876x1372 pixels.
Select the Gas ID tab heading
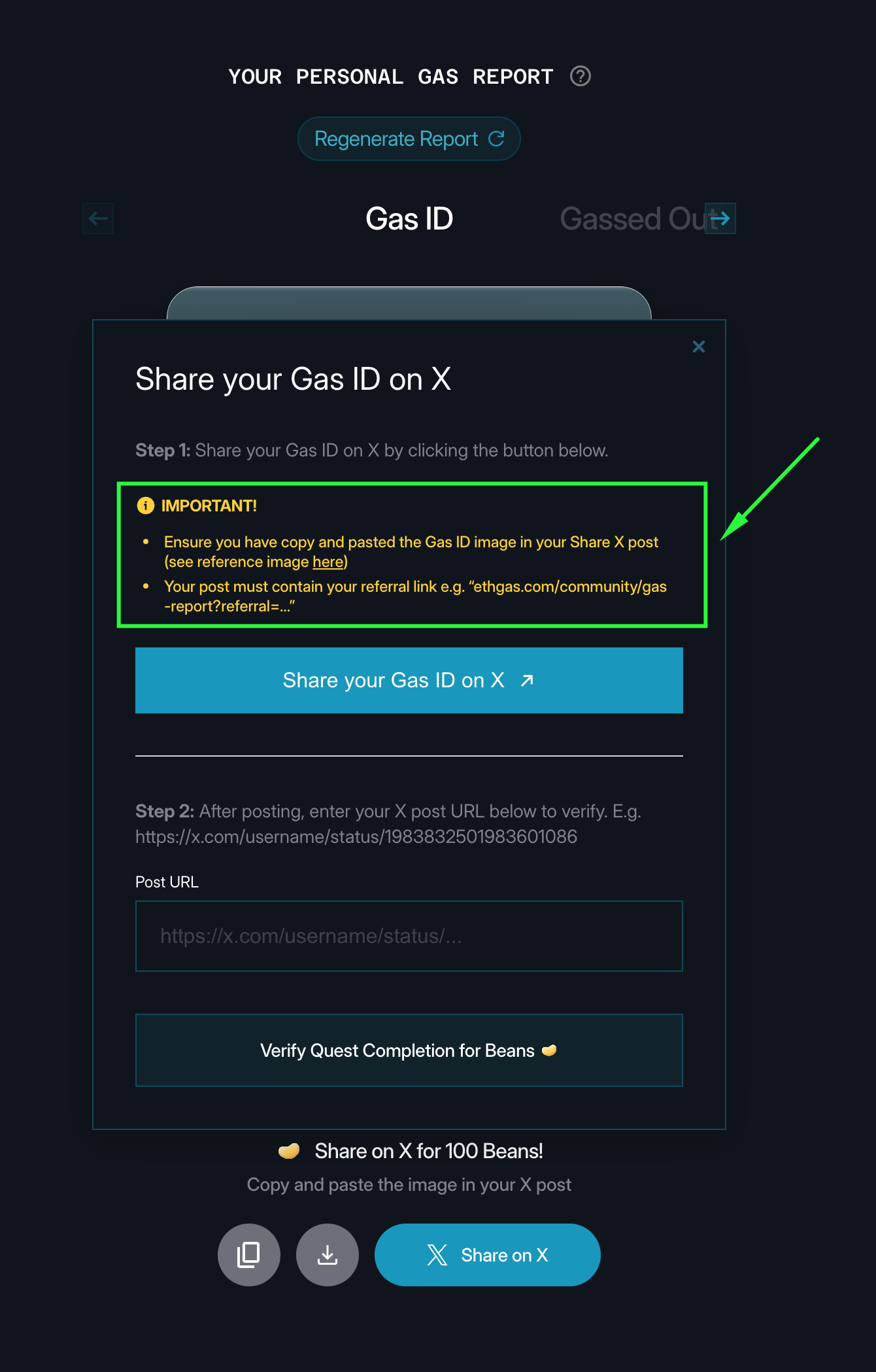click(409, 218)
